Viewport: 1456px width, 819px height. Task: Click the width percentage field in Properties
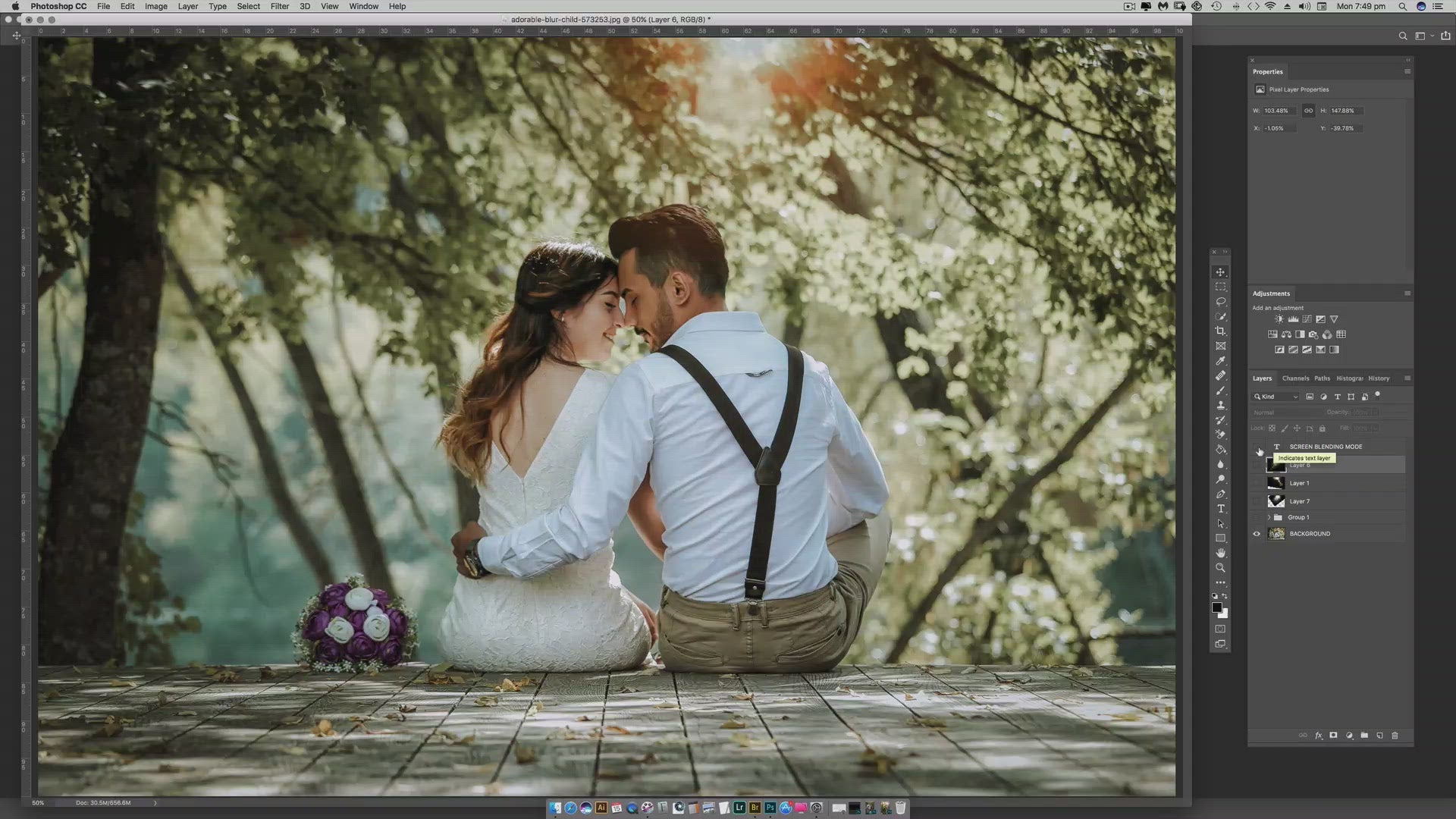click(1279, 111)
